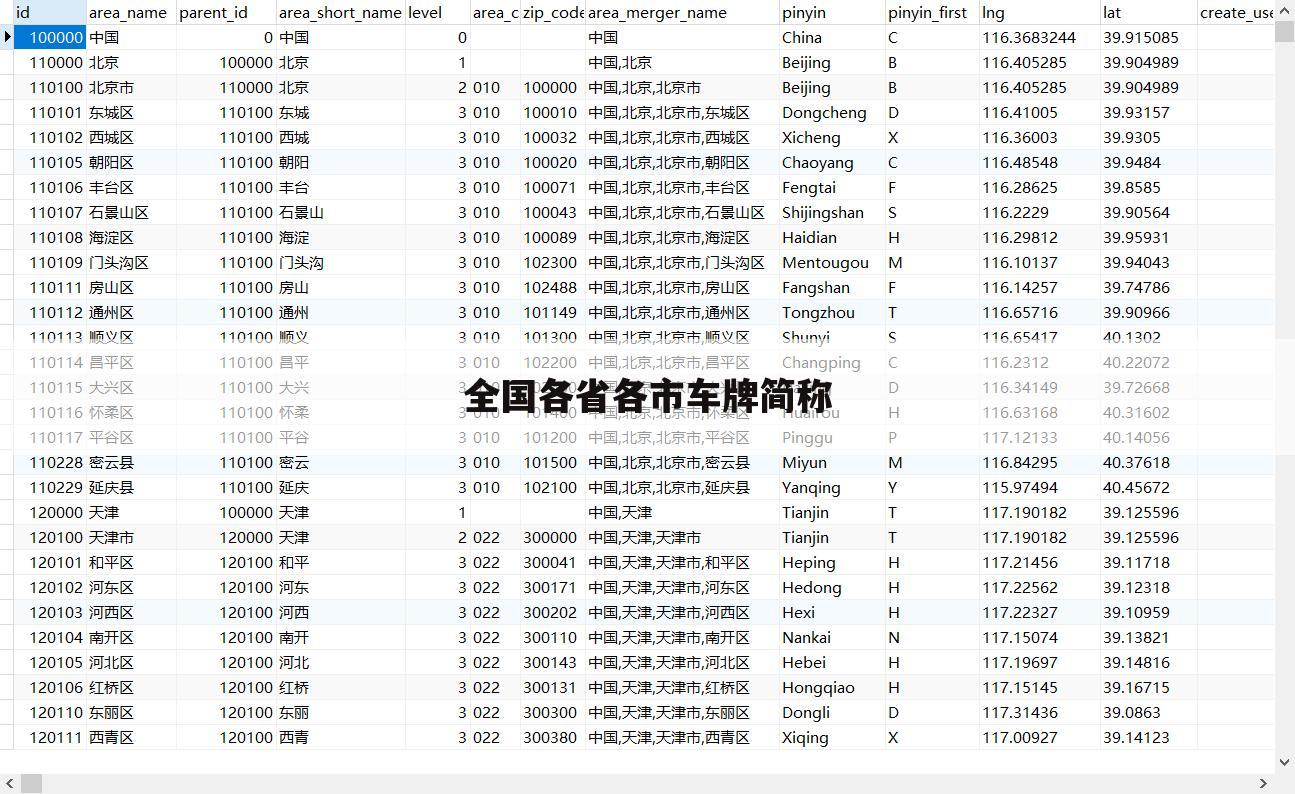Click zip_code cell 100032
Viewport: 1295px width, 794px height.
tap(553, 137)
